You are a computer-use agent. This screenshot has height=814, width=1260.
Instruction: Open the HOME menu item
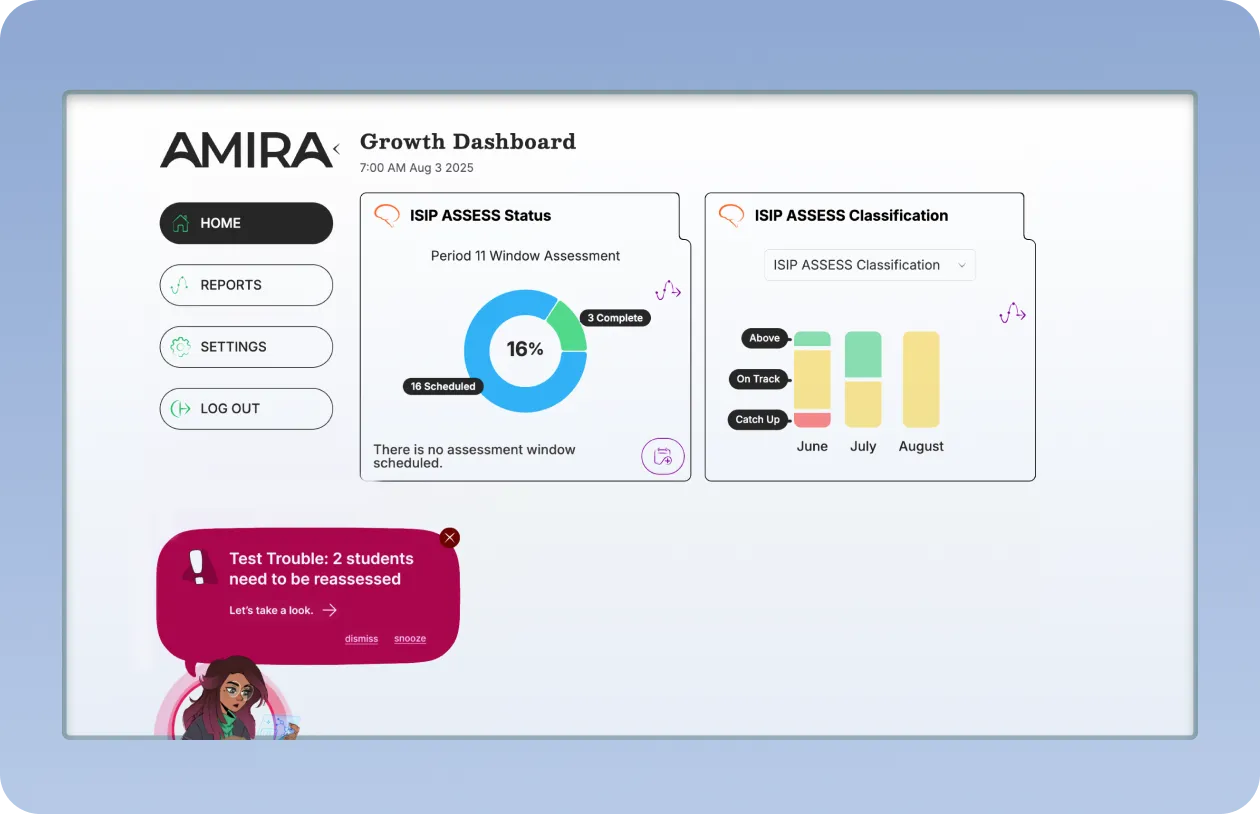pos(246,223)
